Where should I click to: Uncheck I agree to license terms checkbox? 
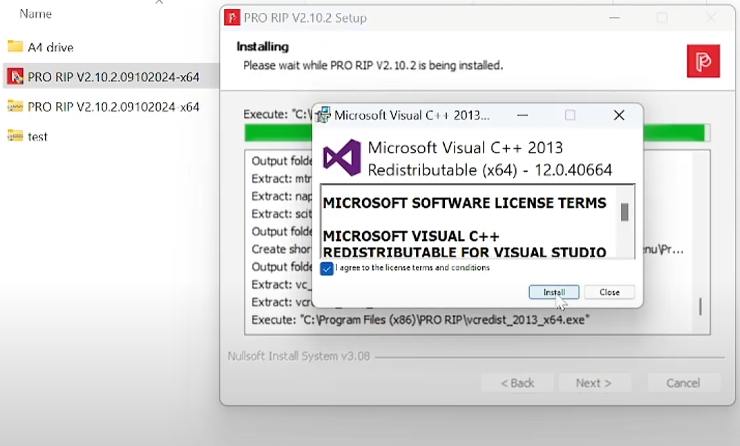[x=327, y=268]
